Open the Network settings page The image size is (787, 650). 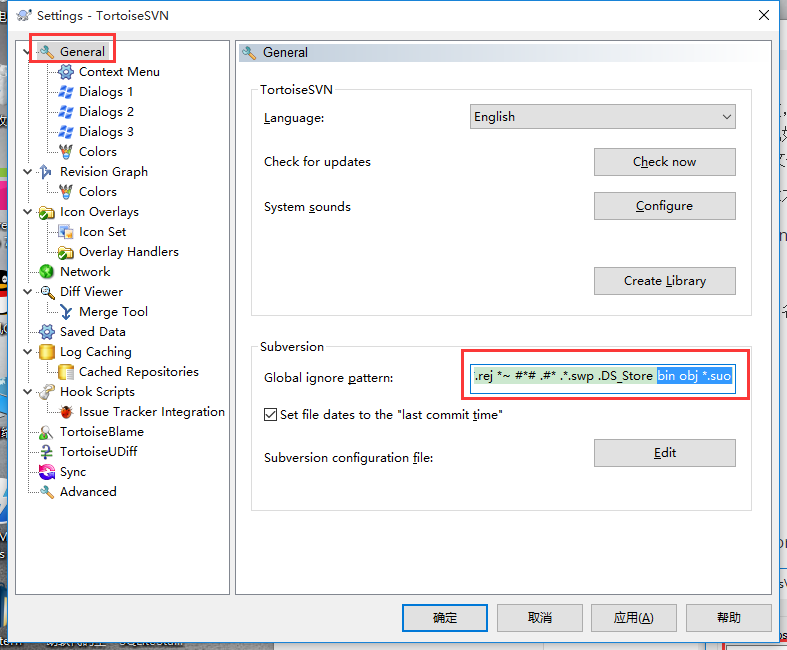(85, 272)
